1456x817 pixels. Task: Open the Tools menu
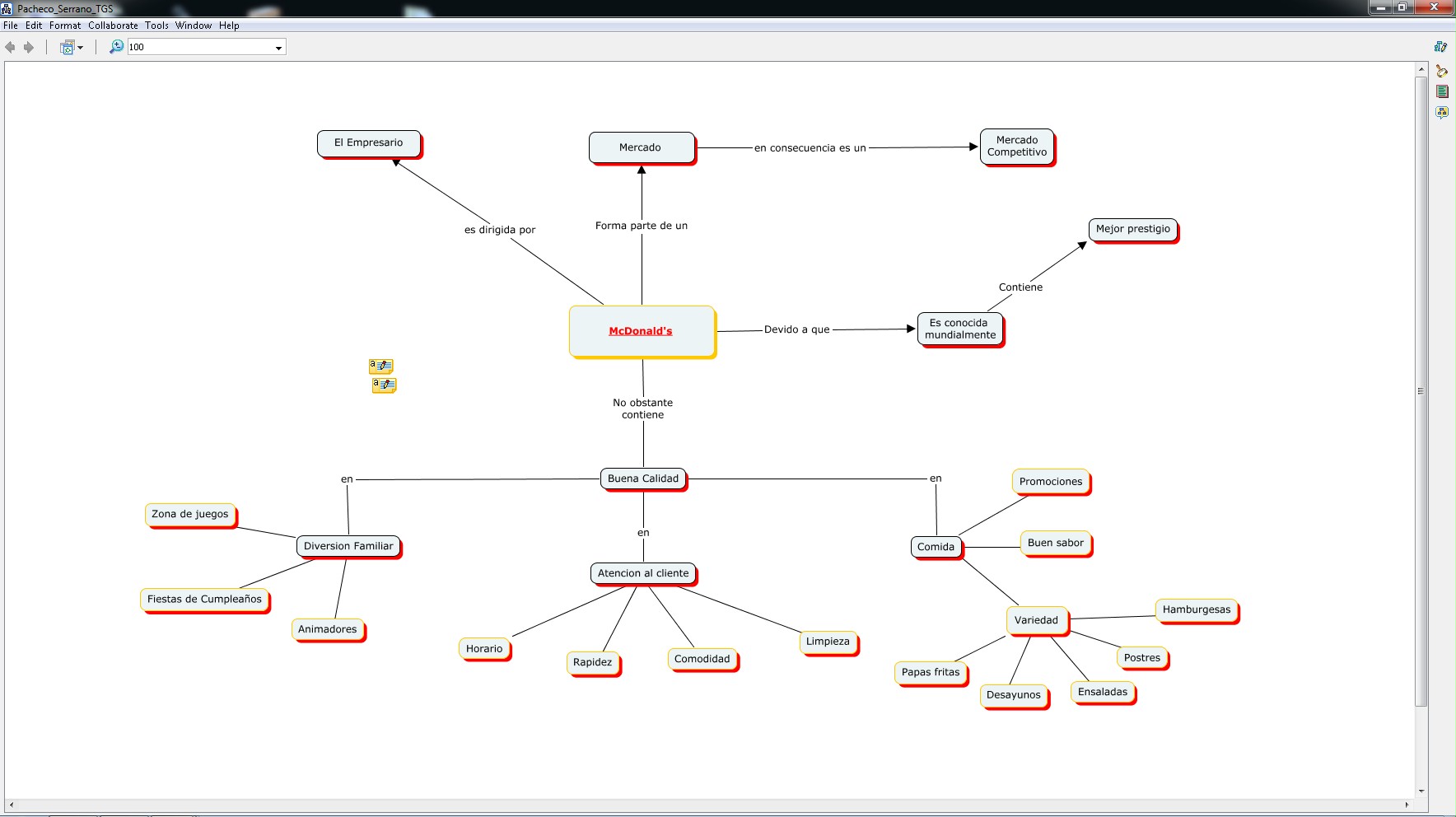[x=156, y=26]
